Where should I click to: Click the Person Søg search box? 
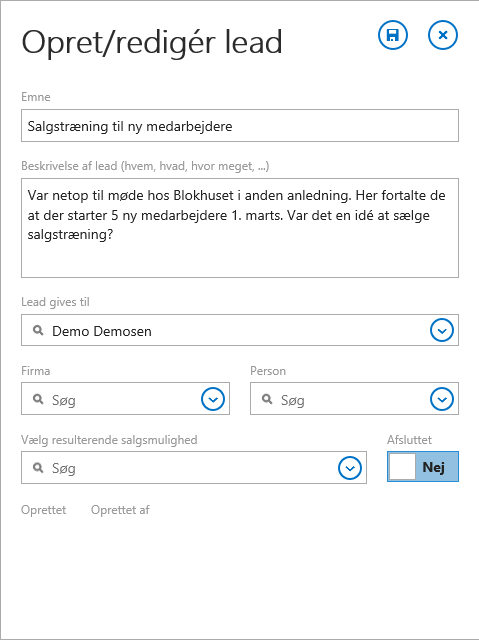354,399
